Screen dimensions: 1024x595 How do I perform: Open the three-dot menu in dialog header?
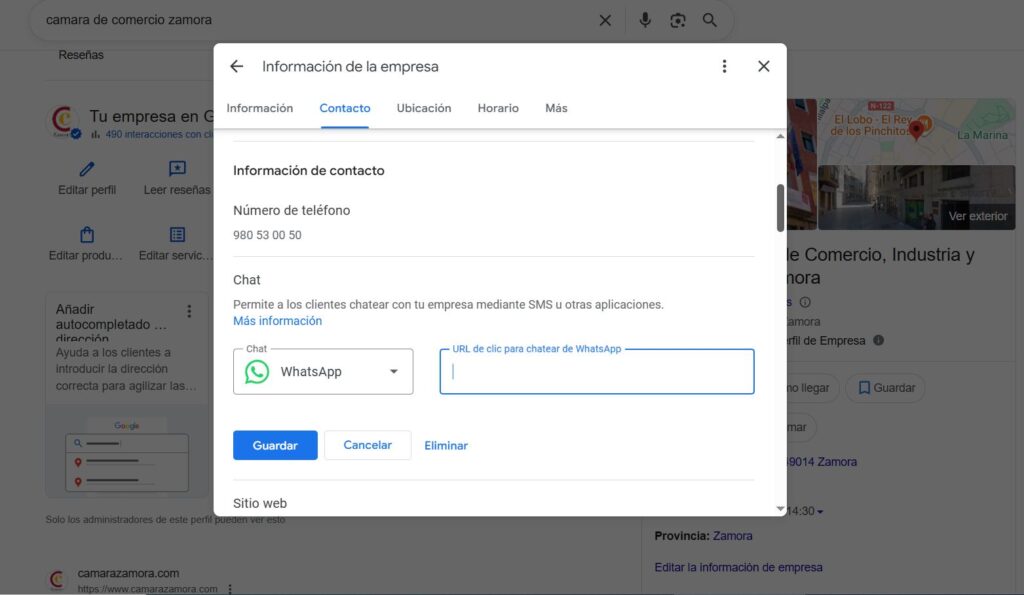[x=724, y=67]
